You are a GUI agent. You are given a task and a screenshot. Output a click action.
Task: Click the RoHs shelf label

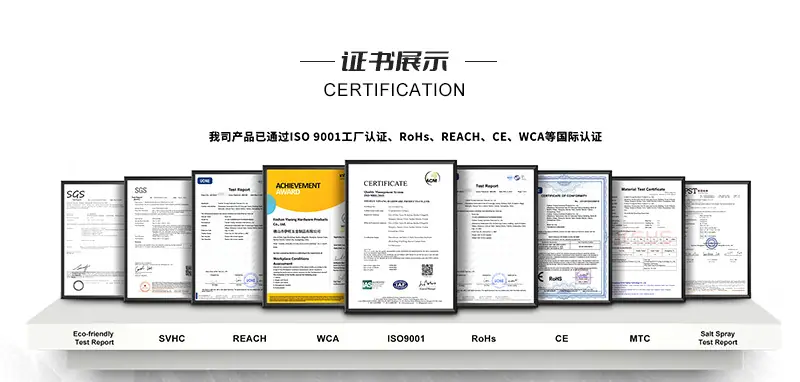click(484, 339)
